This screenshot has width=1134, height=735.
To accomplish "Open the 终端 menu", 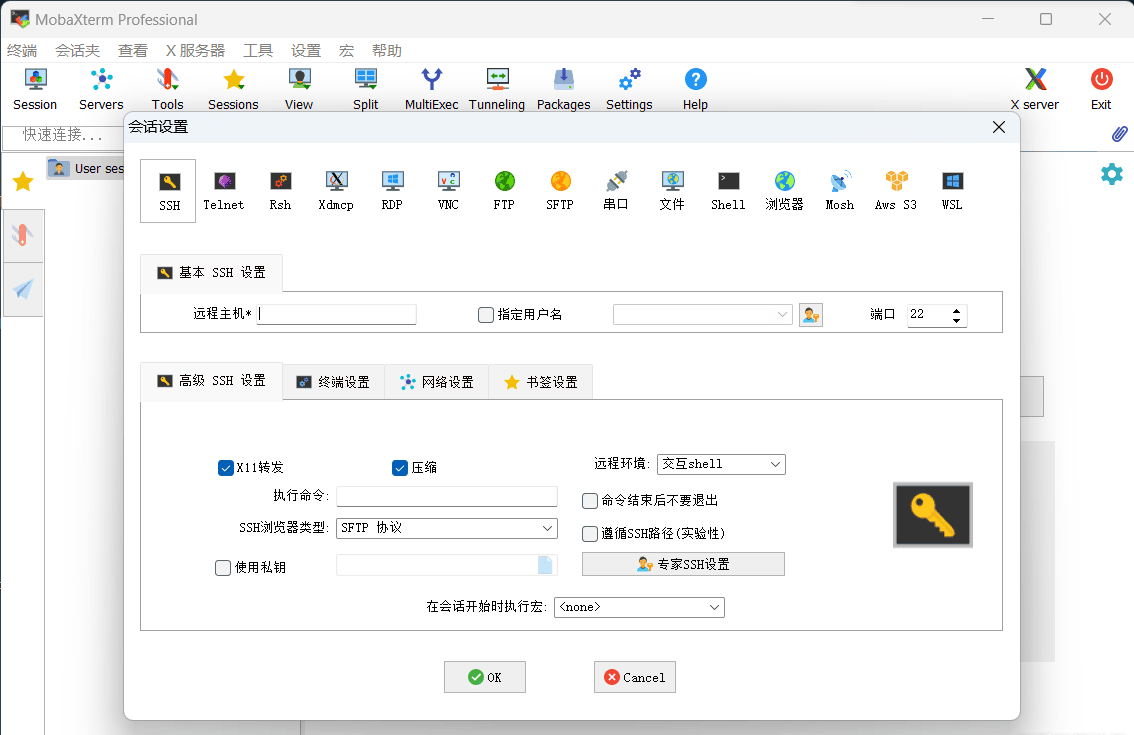I will tap(22, 51).
